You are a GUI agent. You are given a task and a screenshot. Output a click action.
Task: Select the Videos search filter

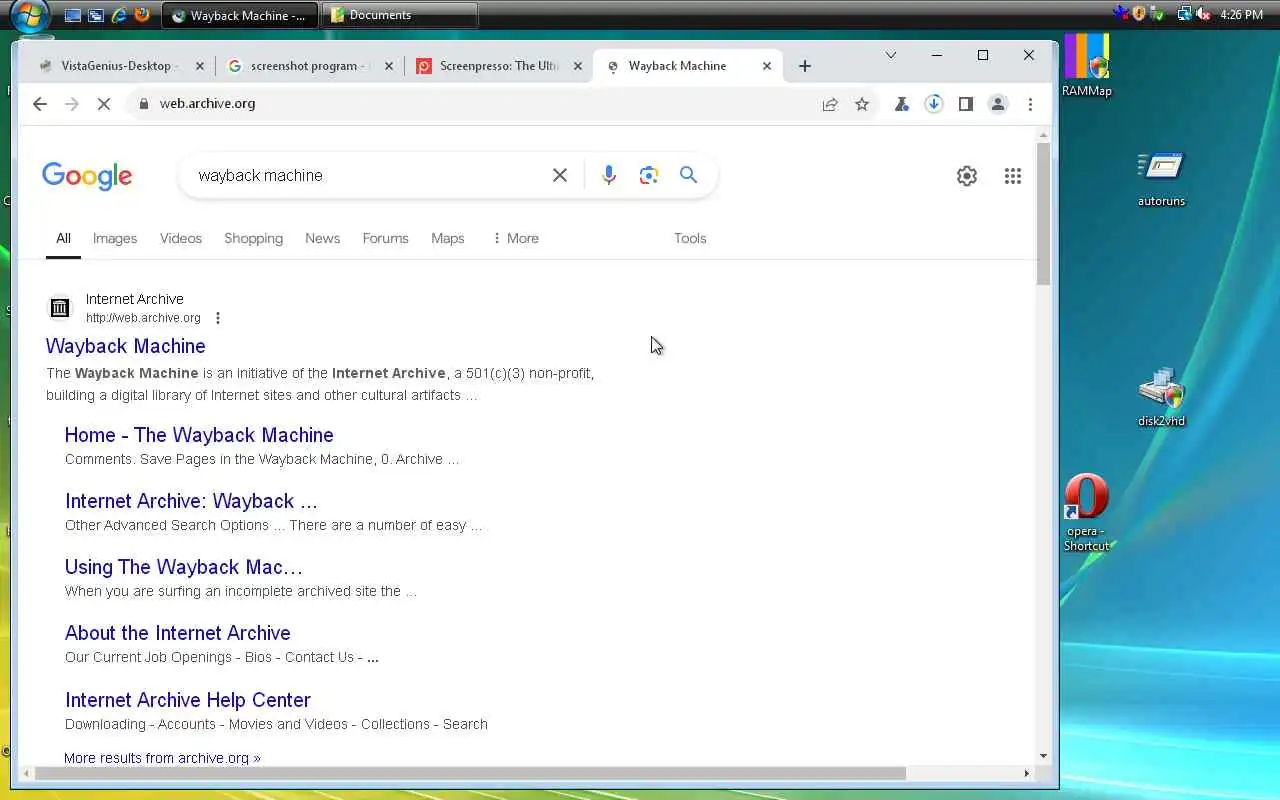tap(181, 238)
